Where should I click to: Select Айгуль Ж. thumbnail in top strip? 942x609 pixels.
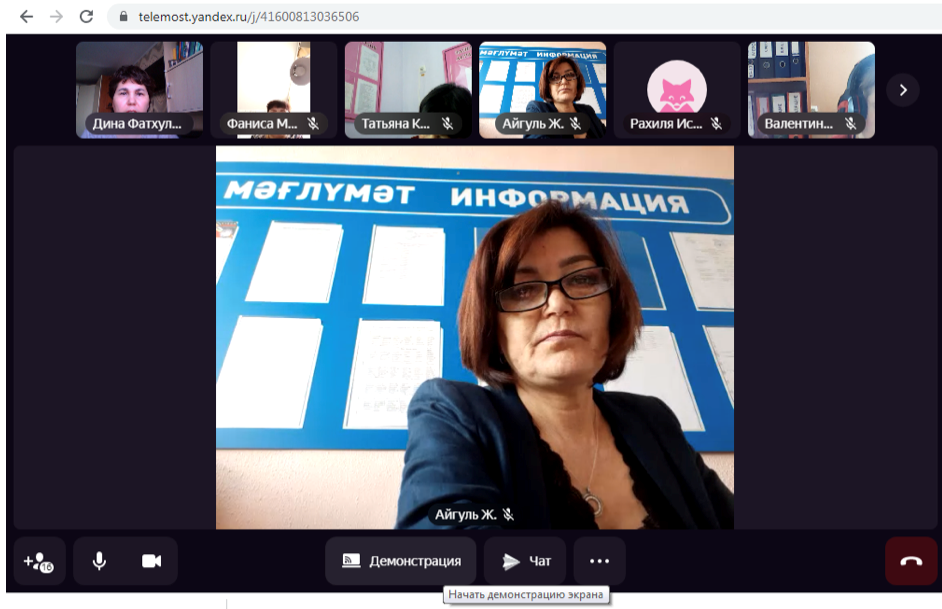542,89
